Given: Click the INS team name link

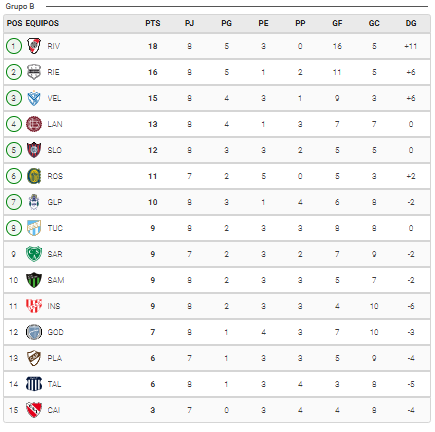Looking at the screenshot, I should [54, 306].
